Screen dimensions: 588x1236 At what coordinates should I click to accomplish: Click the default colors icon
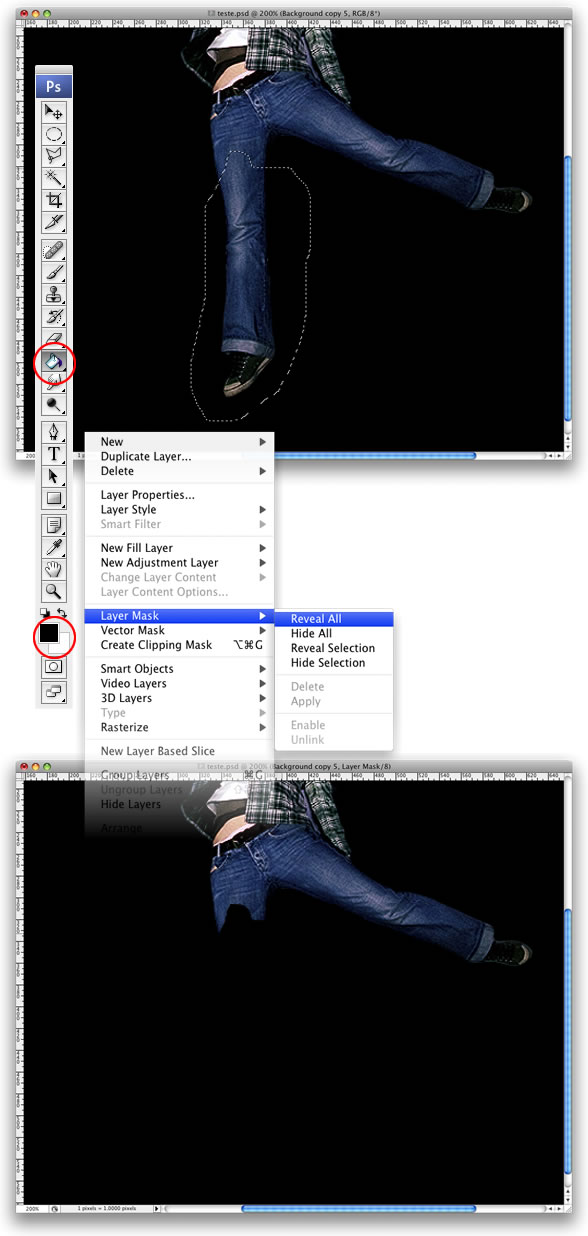click(x=45, y=612)
